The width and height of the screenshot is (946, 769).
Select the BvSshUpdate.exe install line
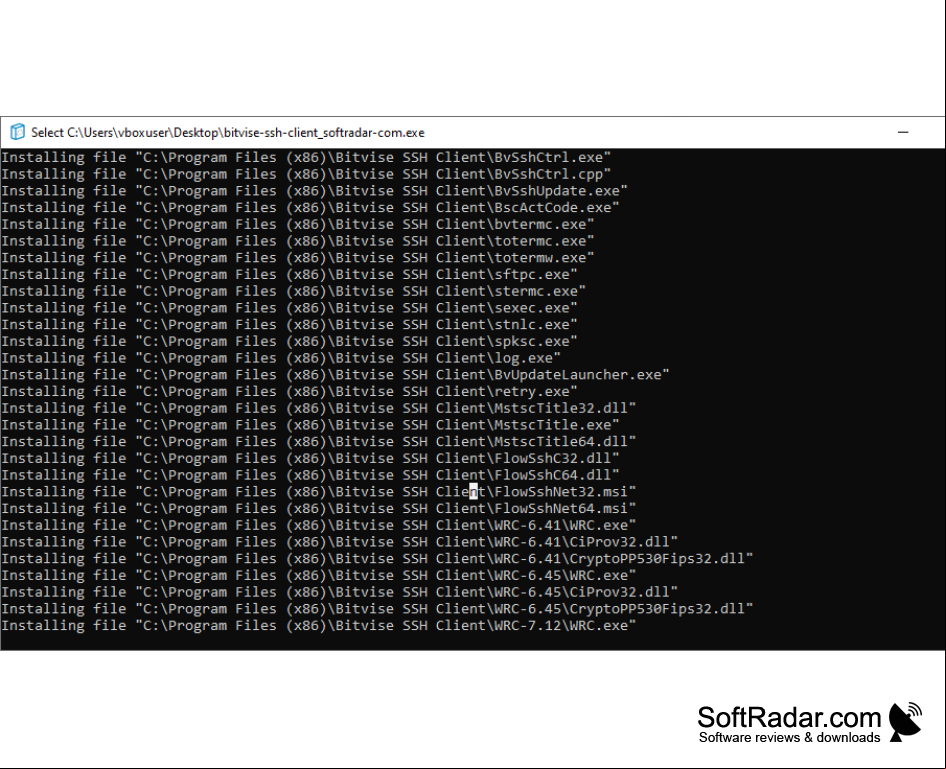coord(314,191)
